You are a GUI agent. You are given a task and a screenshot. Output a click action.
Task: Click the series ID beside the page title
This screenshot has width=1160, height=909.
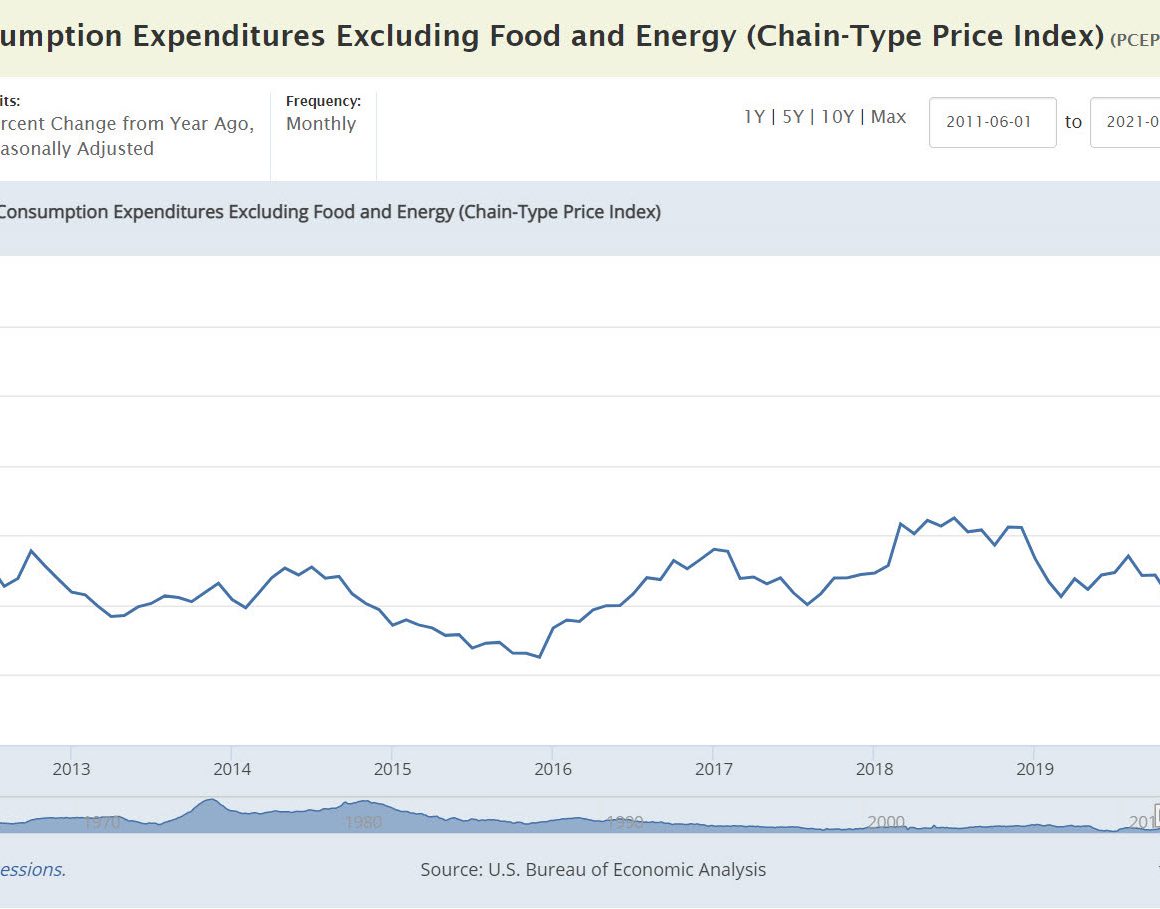click(x=1134, y=40)
